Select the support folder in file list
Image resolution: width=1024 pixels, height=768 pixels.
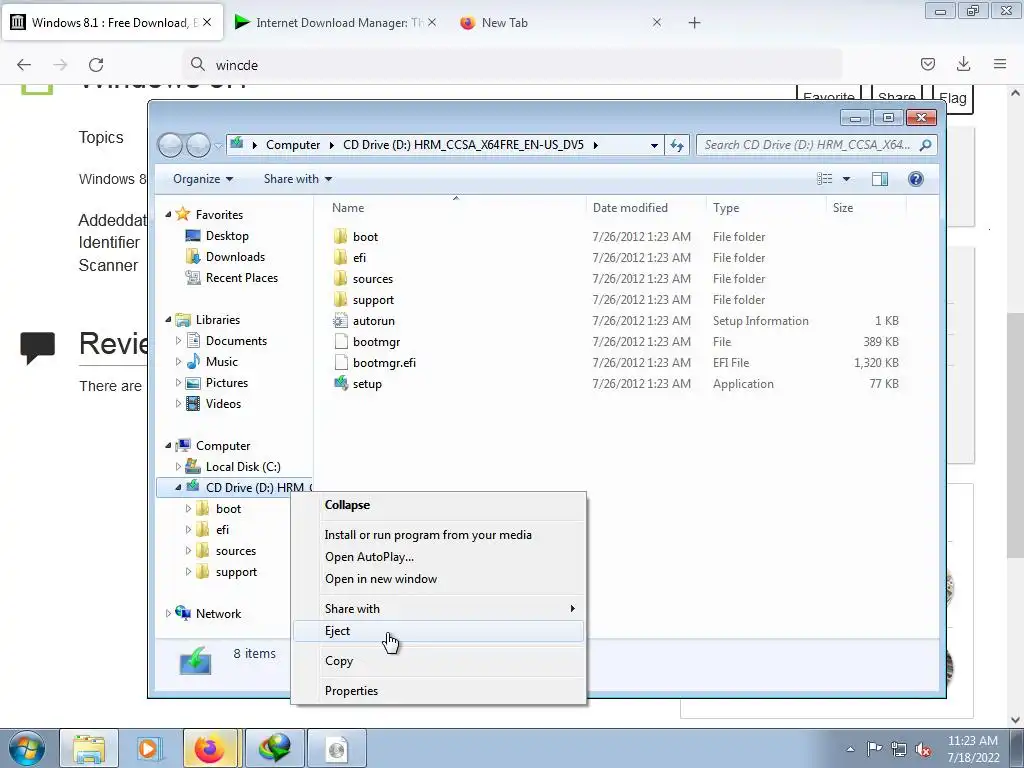(x=373, y=300)
